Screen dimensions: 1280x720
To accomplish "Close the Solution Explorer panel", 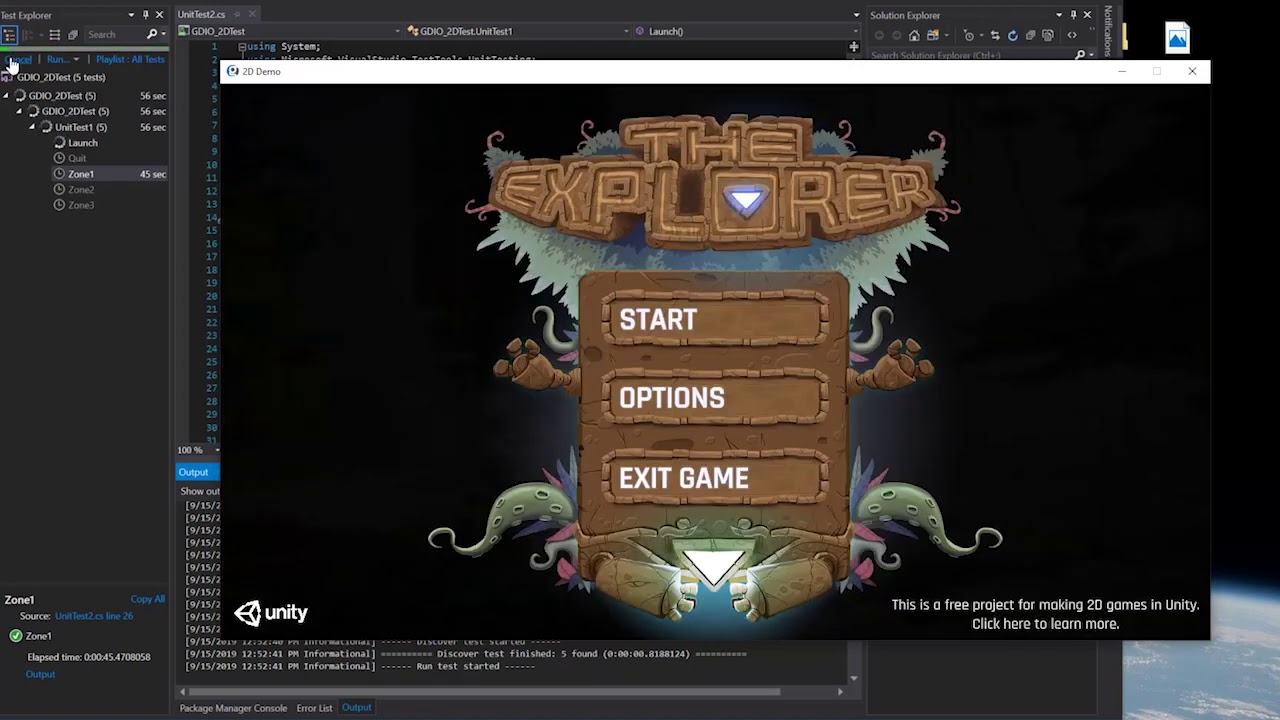I will tap(1087, 15).
